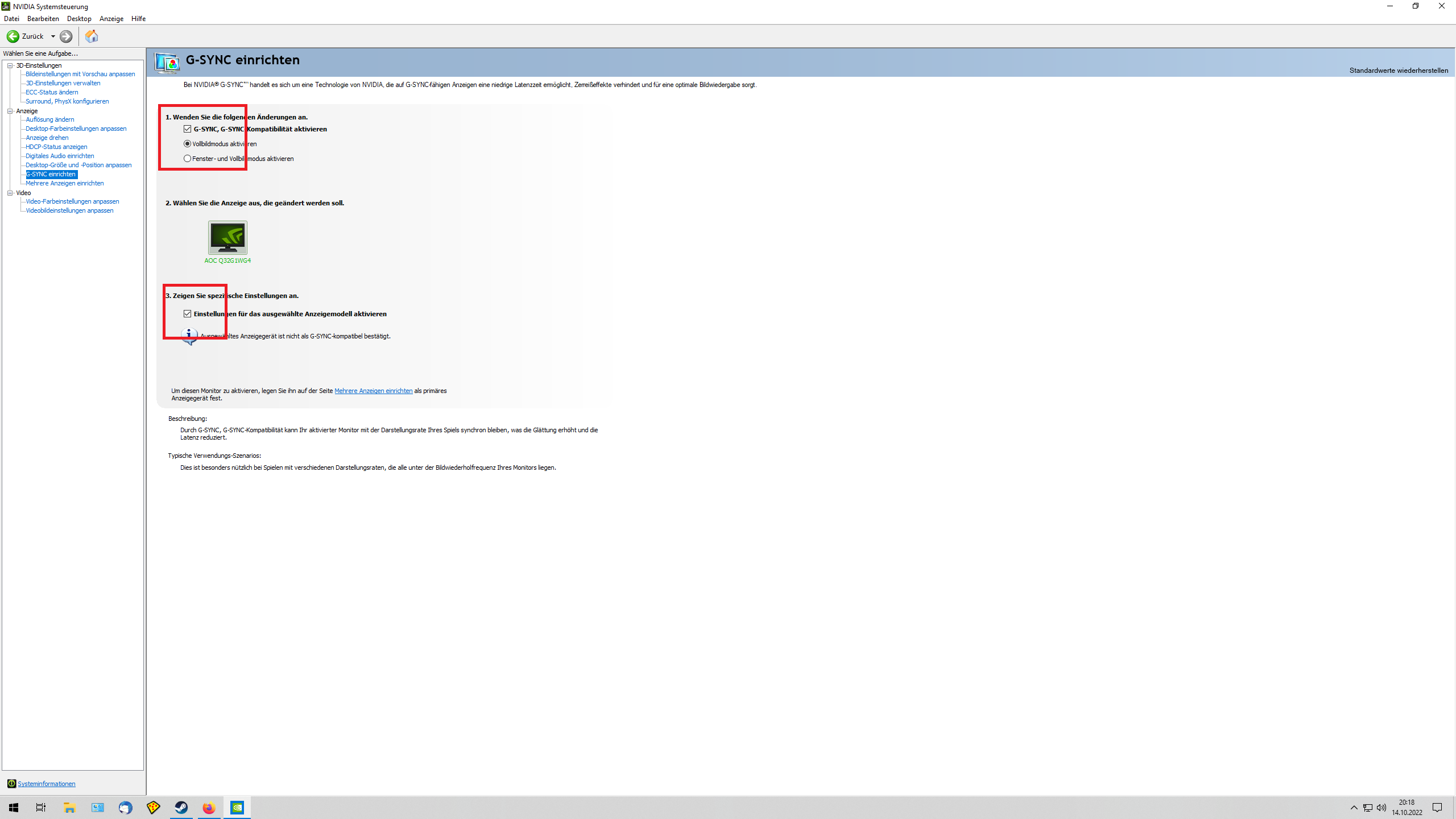Select the AOC Q32G1WG4 monitor icon

pos(227,238)
